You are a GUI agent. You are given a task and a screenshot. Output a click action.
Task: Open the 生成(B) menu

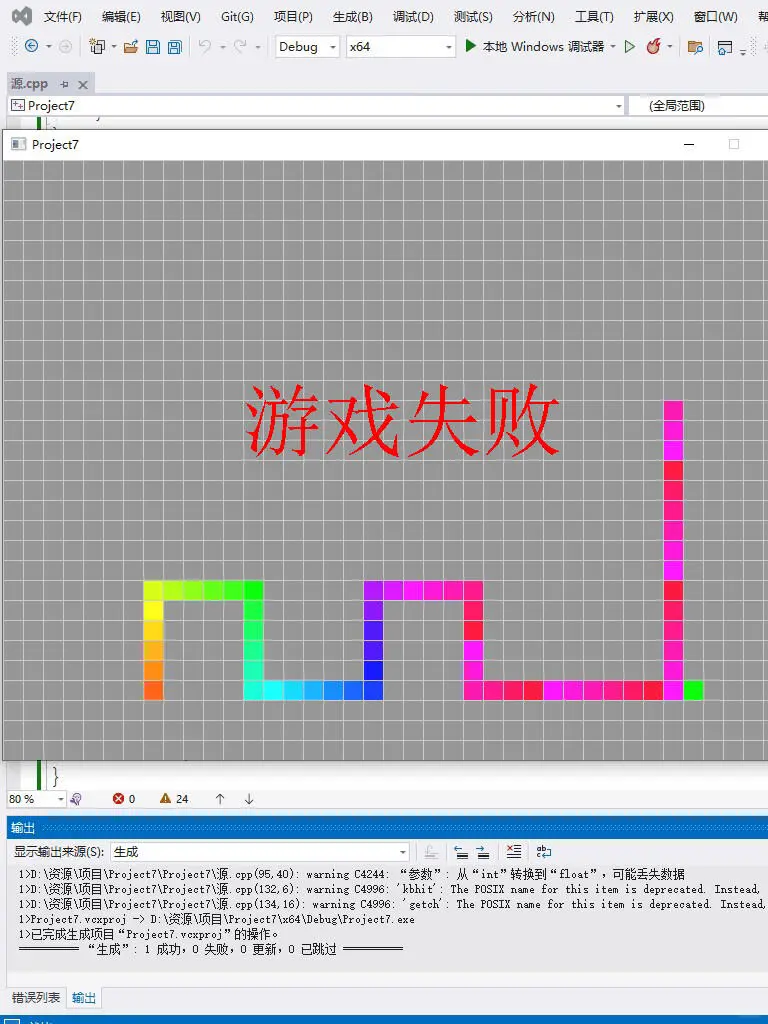pyautogui.click(x=353, y=17)
